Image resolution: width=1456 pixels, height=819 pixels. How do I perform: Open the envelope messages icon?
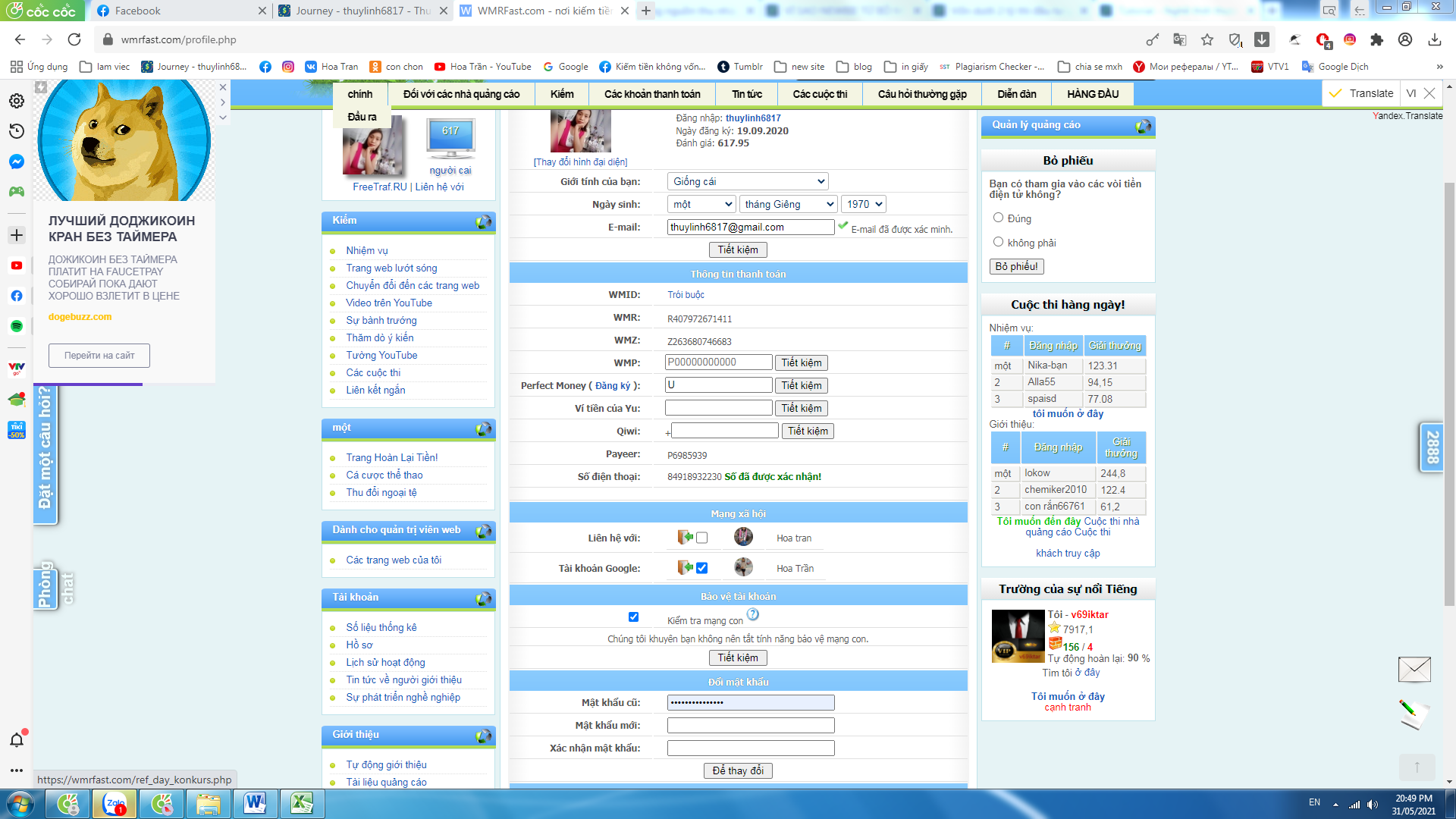(1414, 669)
